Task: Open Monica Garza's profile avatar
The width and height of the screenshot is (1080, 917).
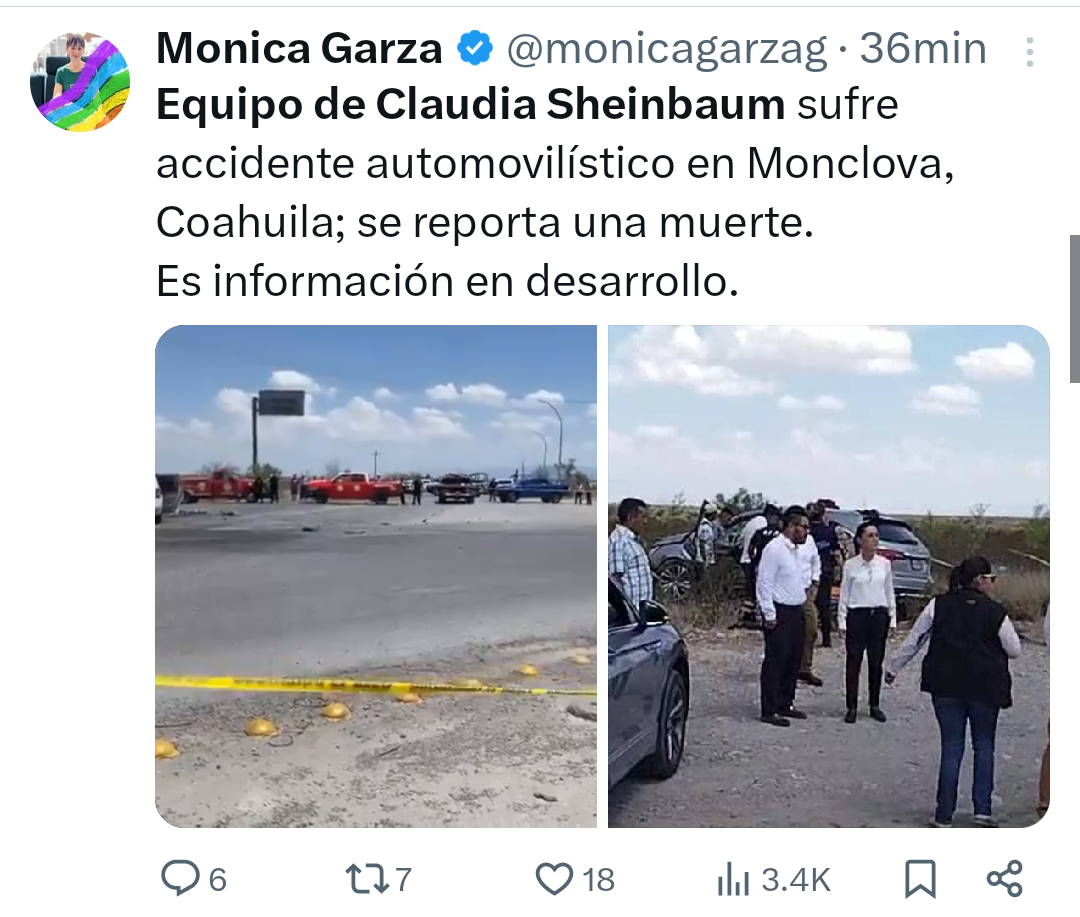Action: pyautogui.click(x=80, y=81)
